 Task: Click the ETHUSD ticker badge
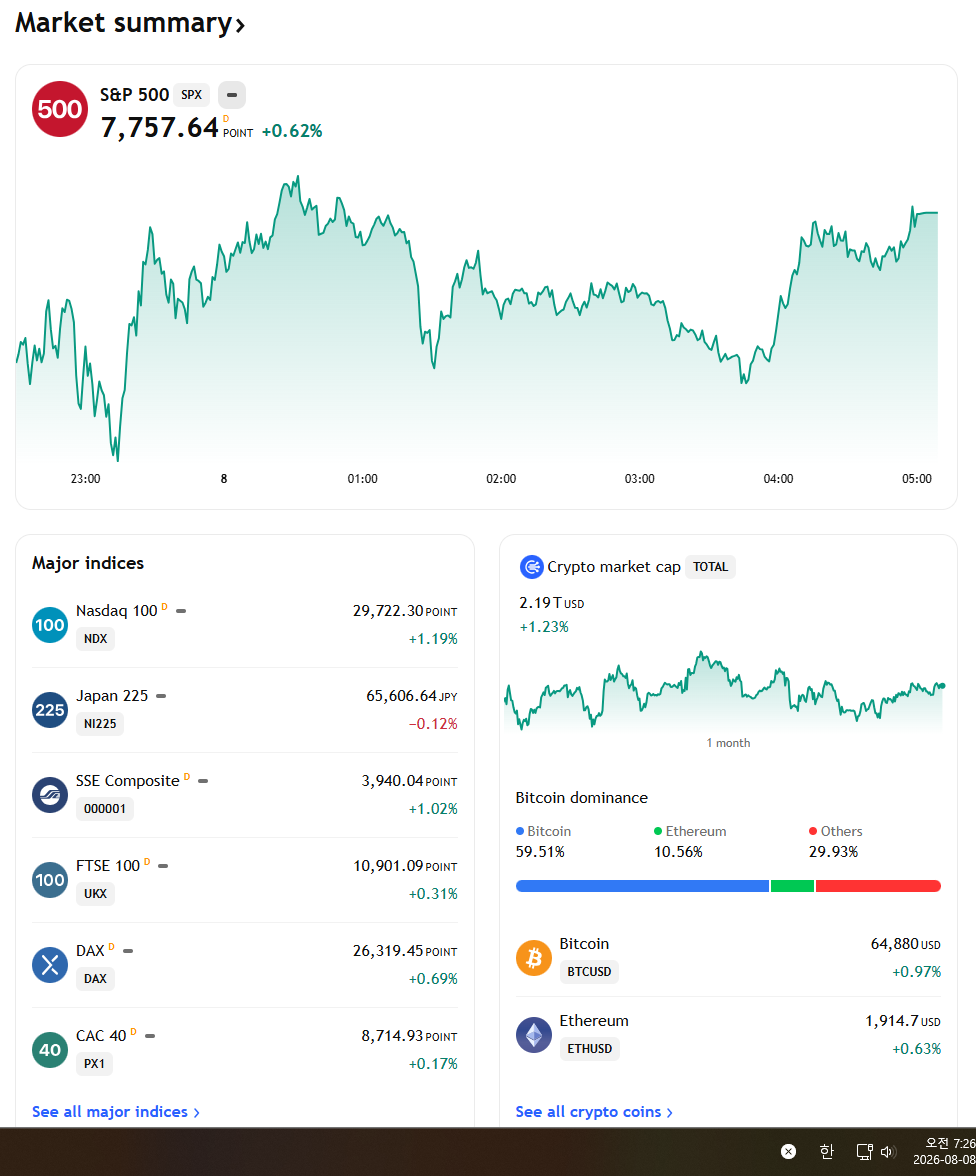click(590, 1048)
